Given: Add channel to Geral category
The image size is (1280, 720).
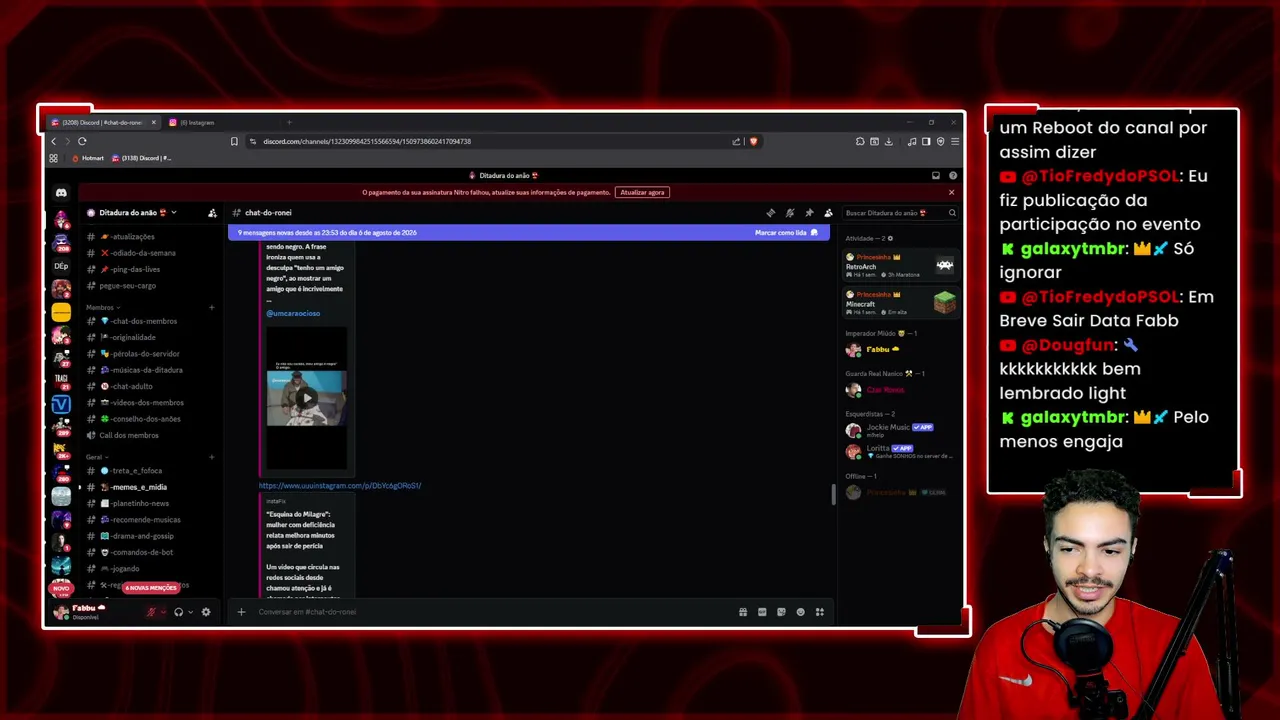Looking at the screenshot, I should (211, 457).
